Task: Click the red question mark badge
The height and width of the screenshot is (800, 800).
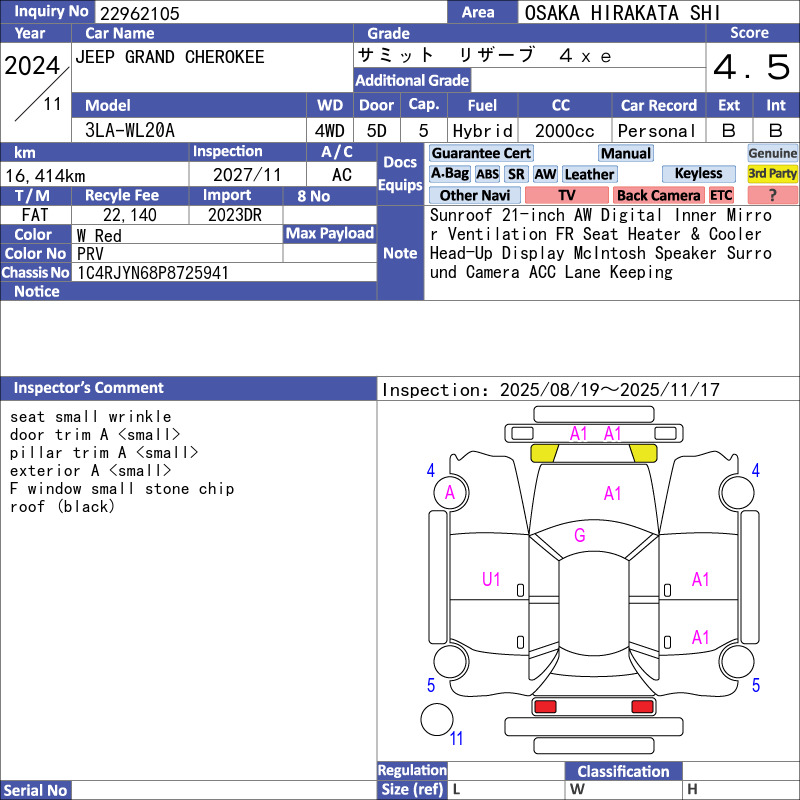Action: pyautogui.click(x=772, y=196)
